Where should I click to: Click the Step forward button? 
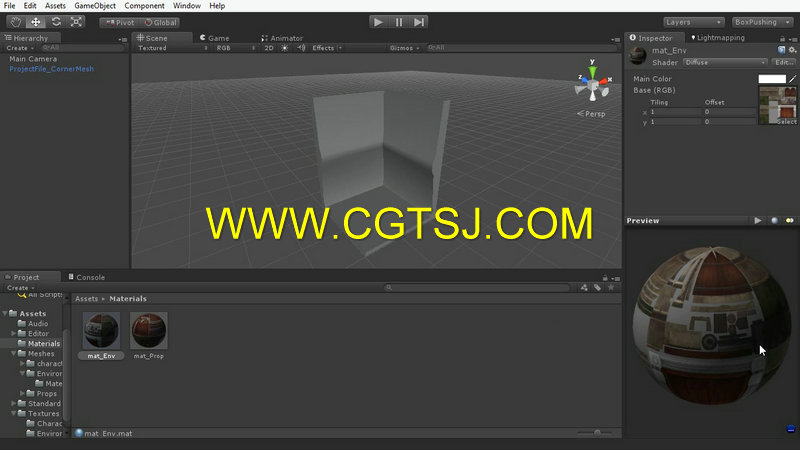tap(419, 22)
